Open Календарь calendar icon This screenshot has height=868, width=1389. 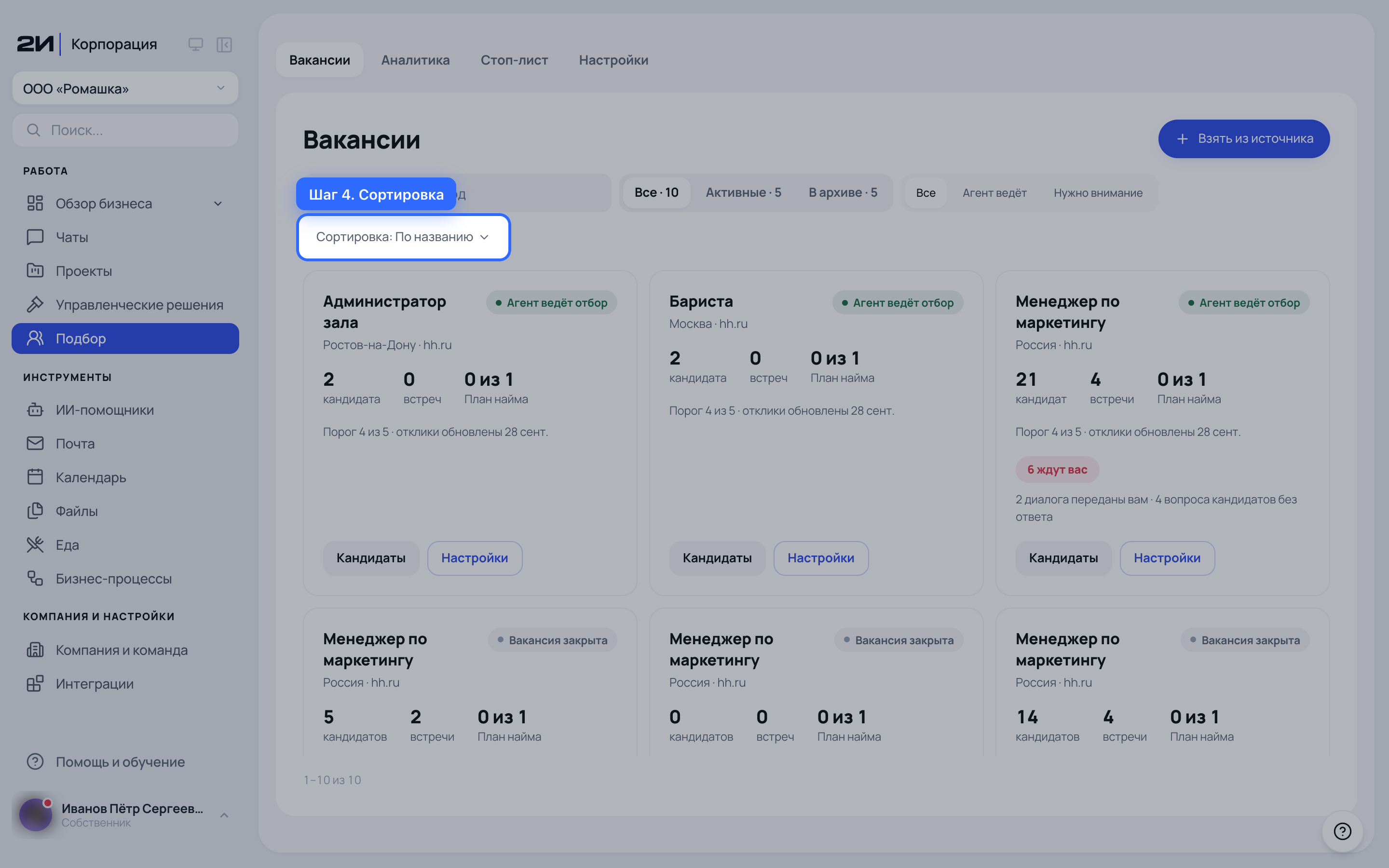click(35, 477)
